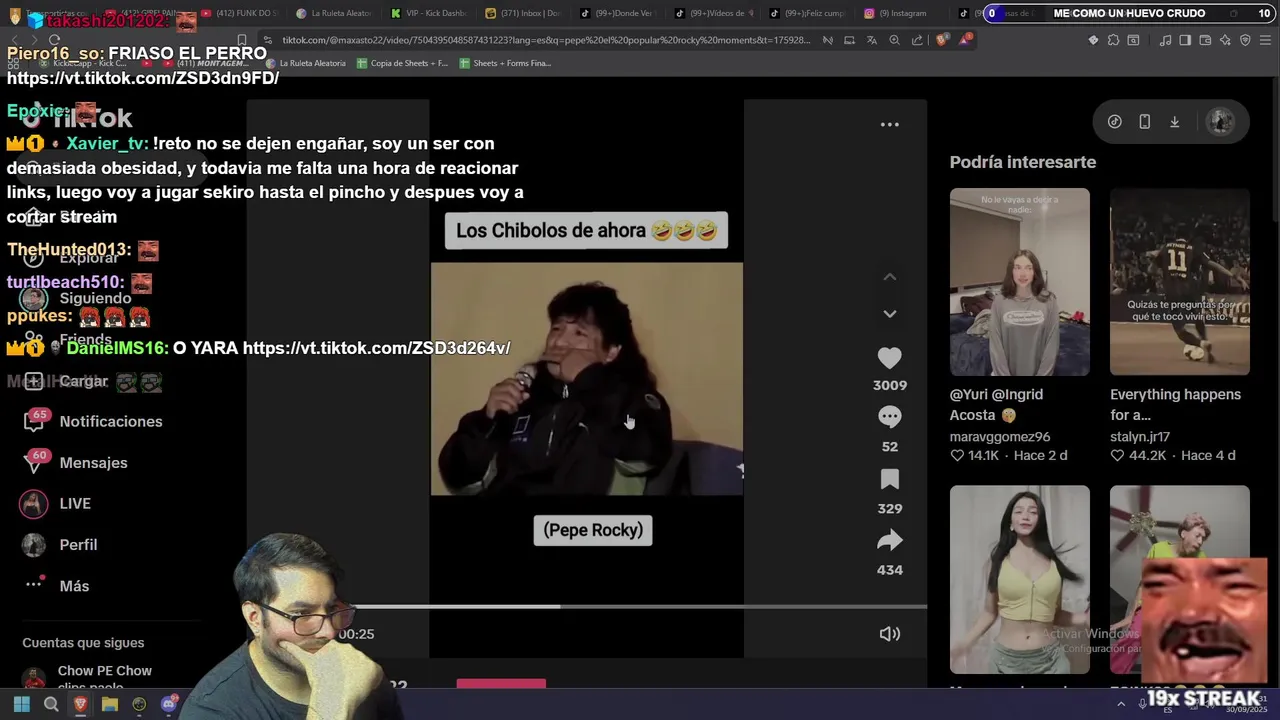Click the browser translate icon
Viewport: 1280px width, 720px height.
(x=871, y=40)
